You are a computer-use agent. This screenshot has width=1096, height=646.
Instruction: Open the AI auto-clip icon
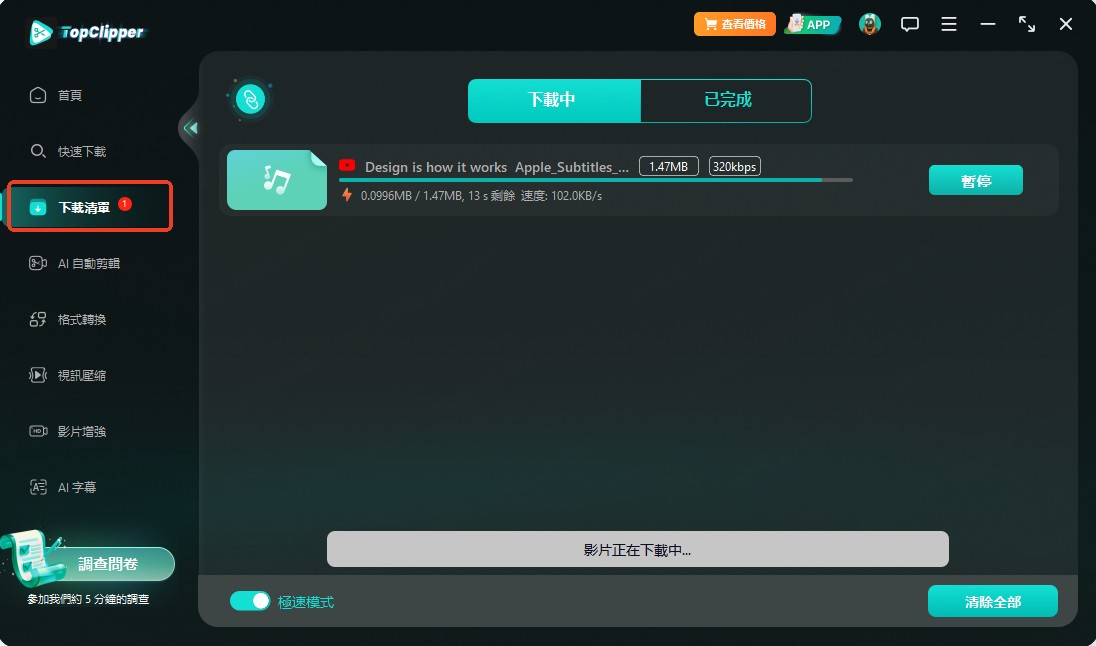point(38,264)
